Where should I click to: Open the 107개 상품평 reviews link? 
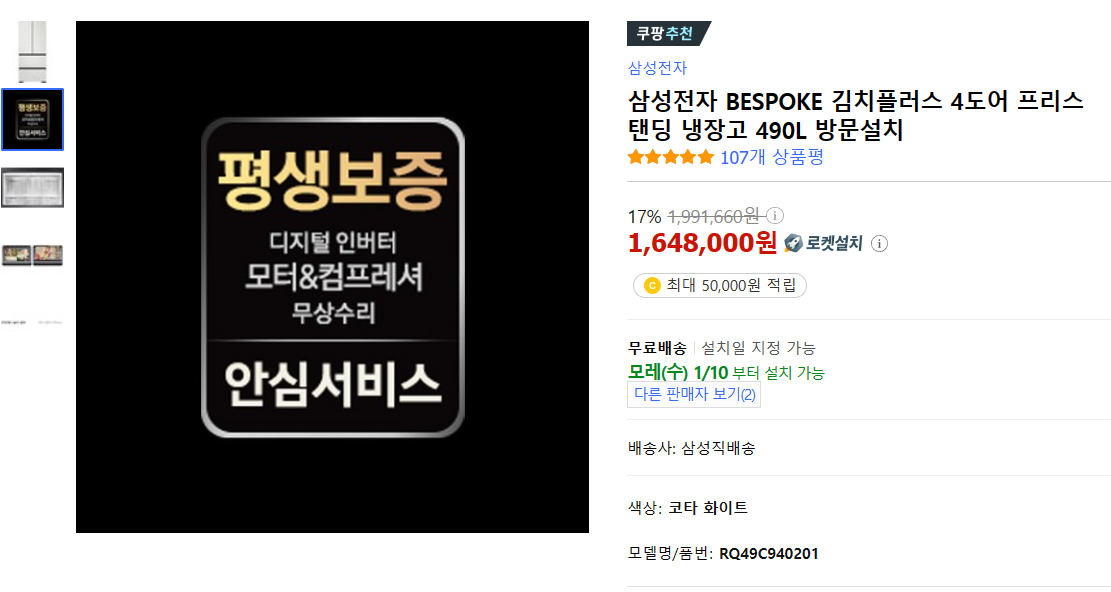click(x=772, y=157)
